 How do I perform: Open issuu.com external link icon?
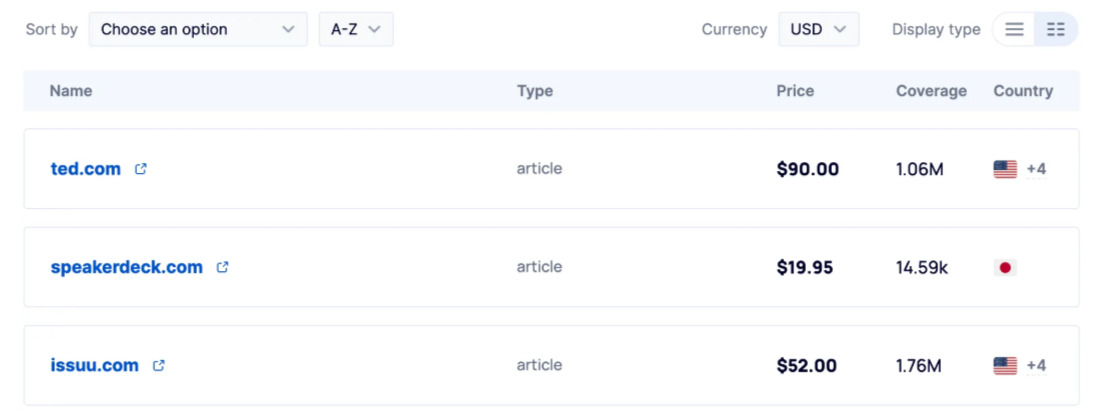pyautogui.click(x=159, y=365)
